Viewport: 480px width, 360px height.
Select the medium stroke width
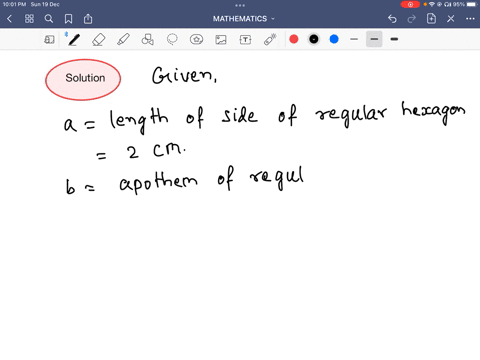point(374,39)
